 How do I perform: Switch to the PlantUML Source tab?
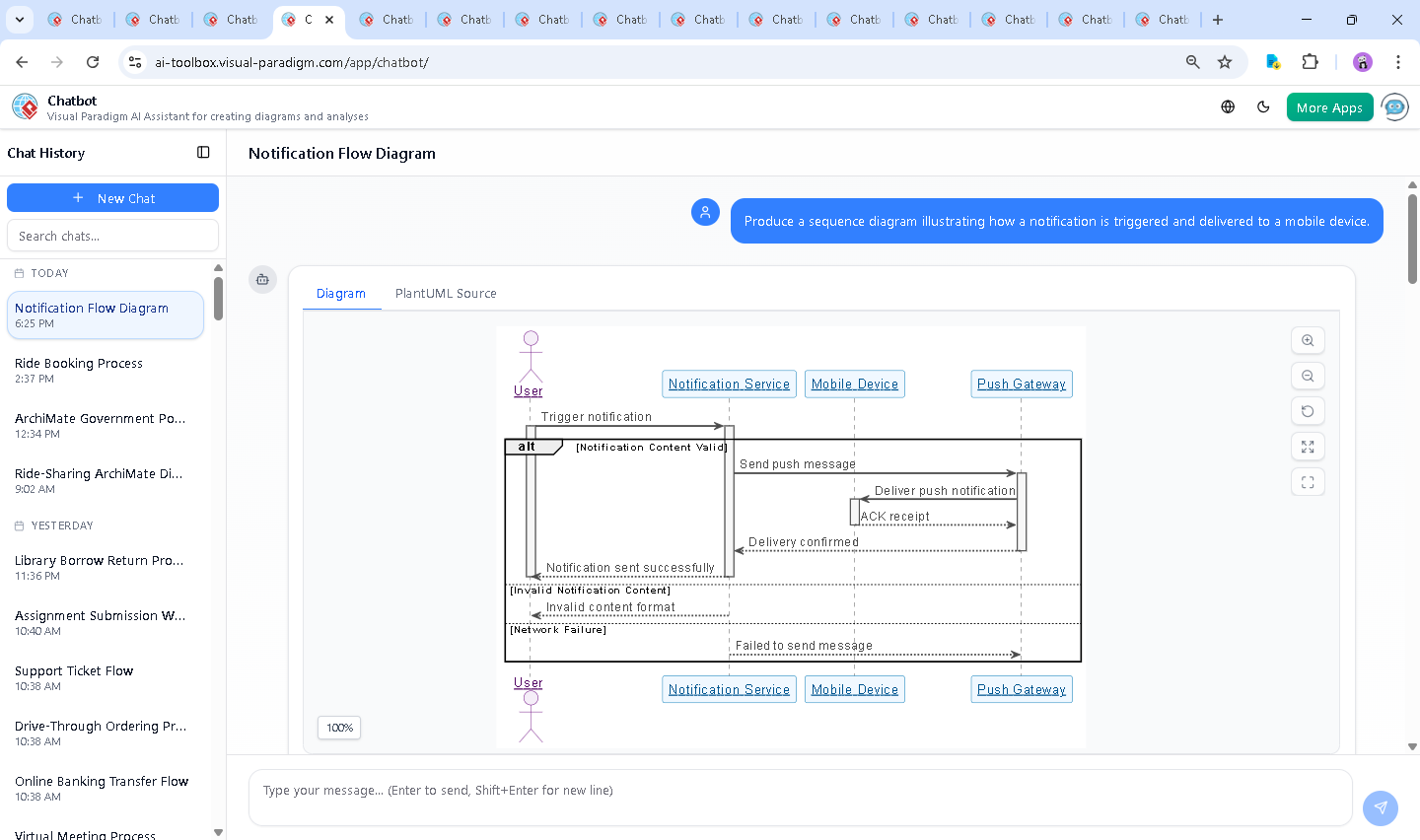coord(446,294)
